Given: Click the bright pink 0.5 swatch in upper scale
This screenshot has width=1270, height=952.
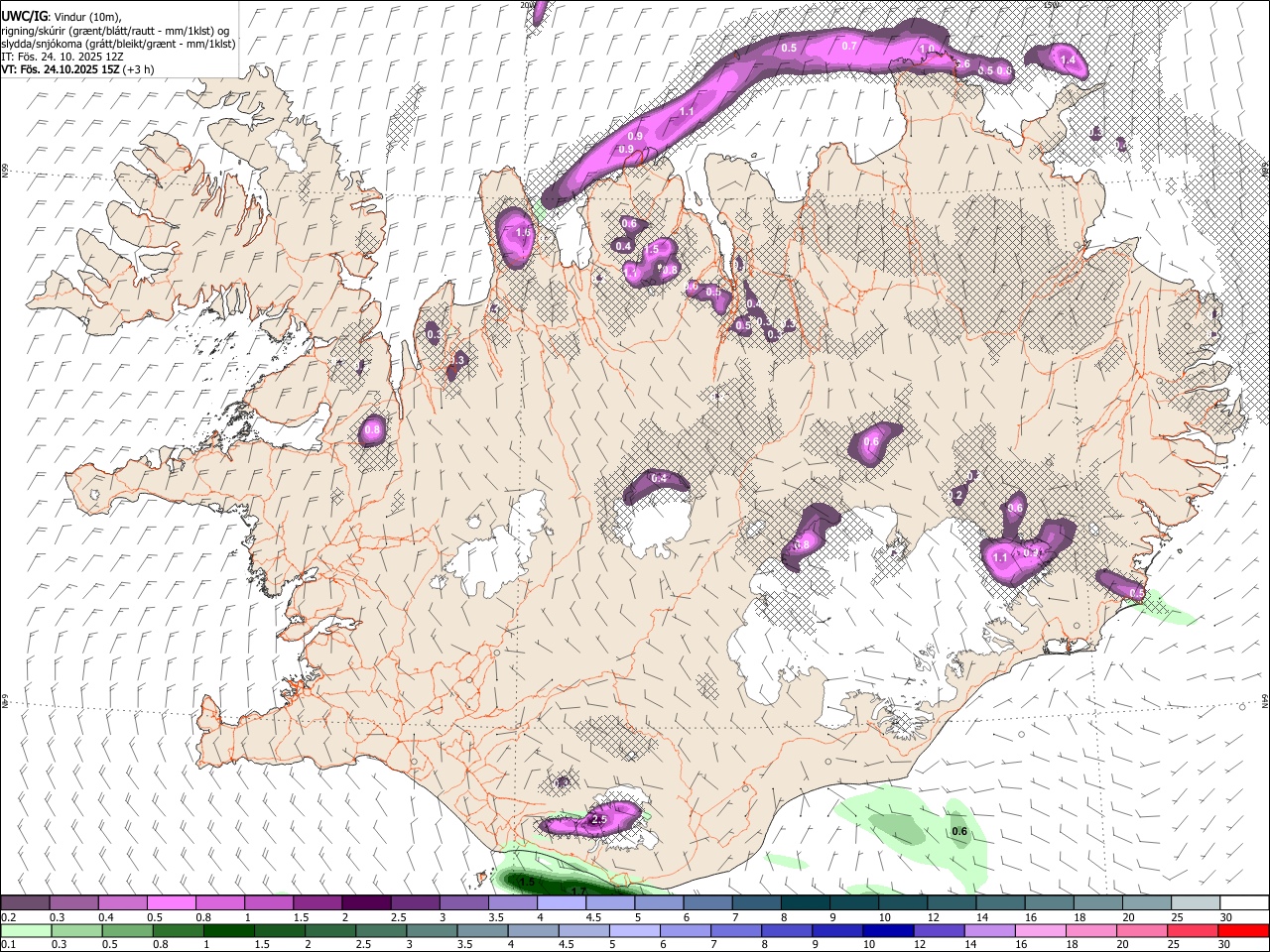Looking at the screenshot, I should click(171, 903).
